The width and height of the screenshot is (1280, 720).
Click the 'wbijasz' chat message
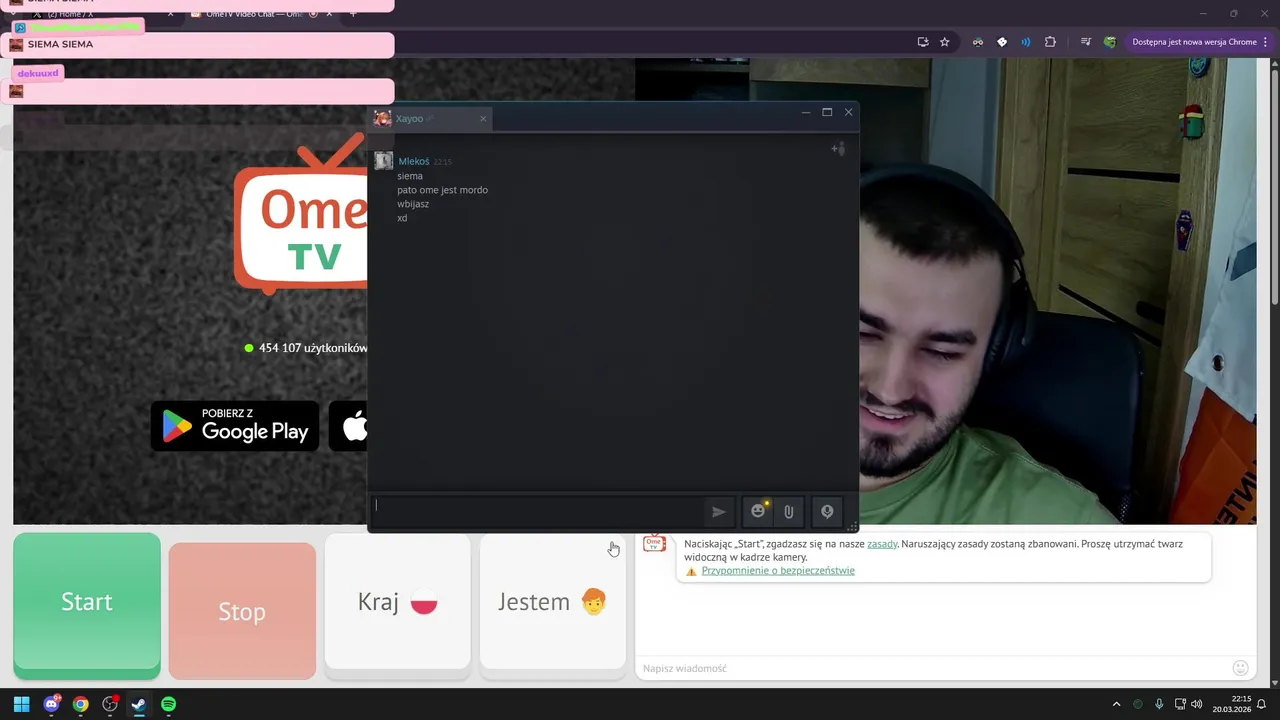point(413,204)
